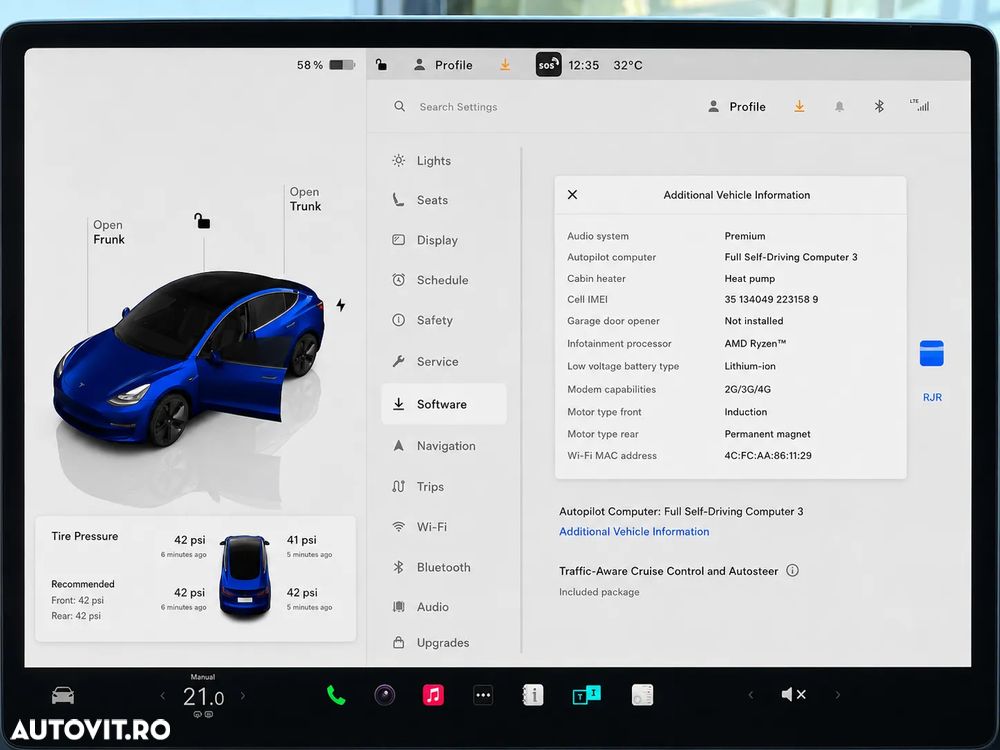Viewport: 1000px width, 750px height.
Task: Open the Display settings menu
Action: point(424,240)
